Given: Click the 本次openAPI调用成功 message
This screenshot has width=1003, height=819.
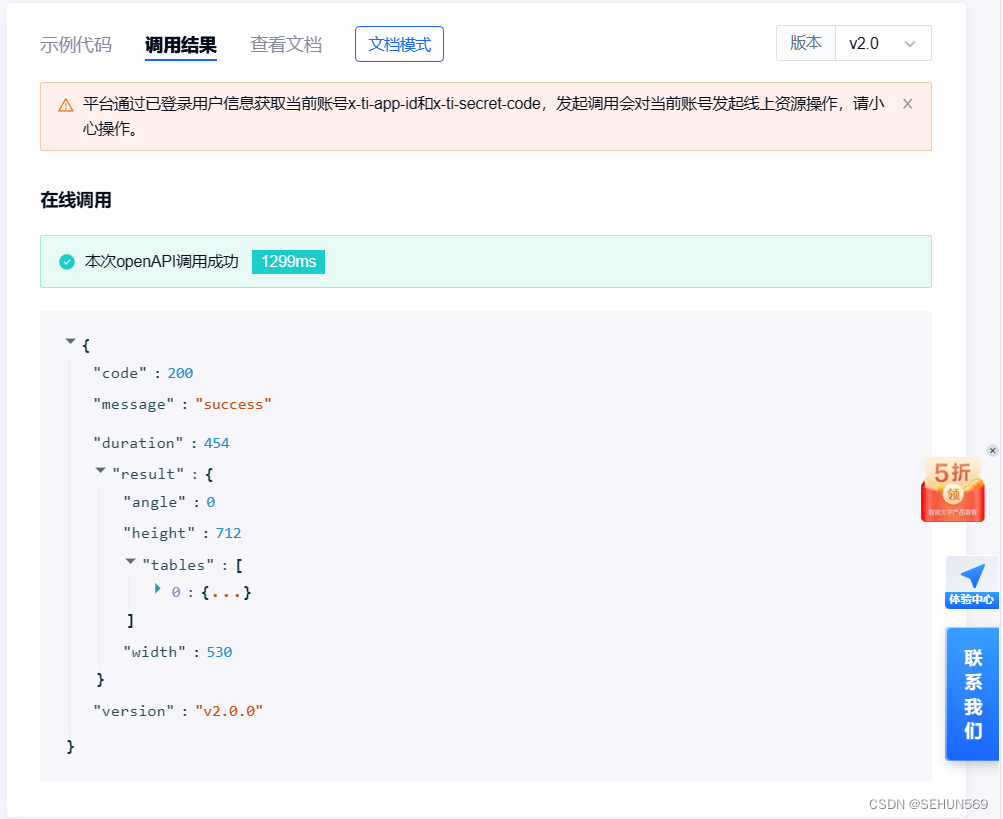Looking at the screenshot, I should point(161,262).
